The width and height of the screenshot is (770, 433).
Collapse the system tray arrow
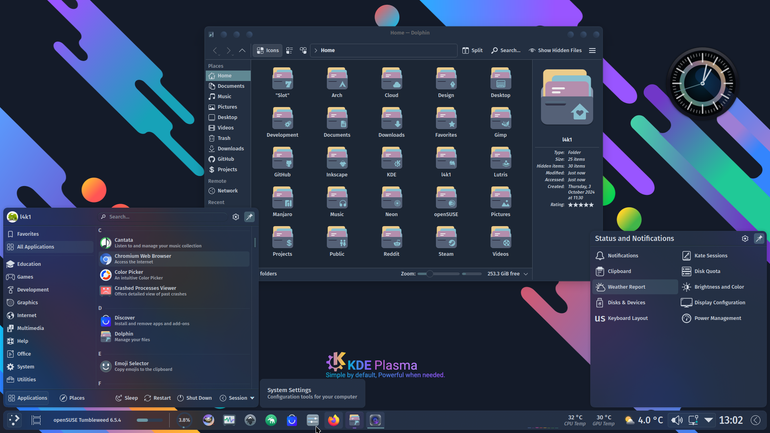pos(709,420)
